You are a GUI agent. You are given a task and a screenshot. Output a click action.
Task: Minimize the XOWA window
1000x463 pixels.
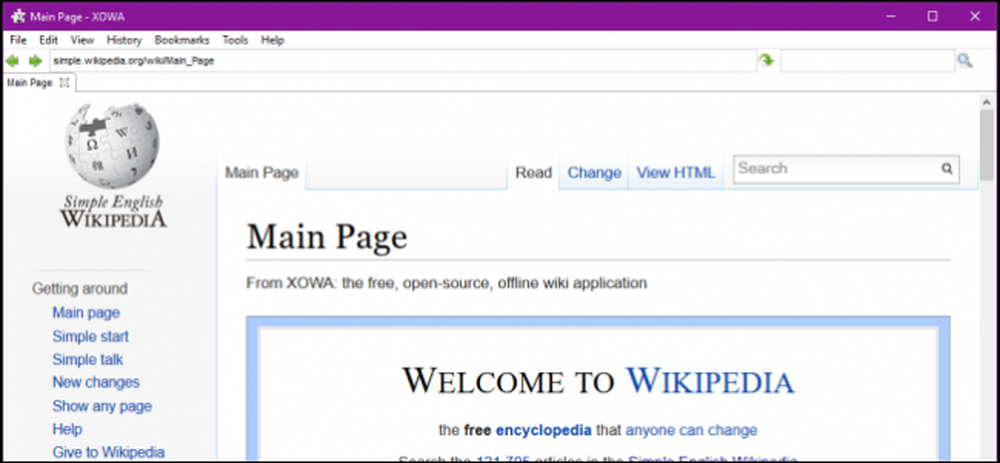tap(891, 17)
